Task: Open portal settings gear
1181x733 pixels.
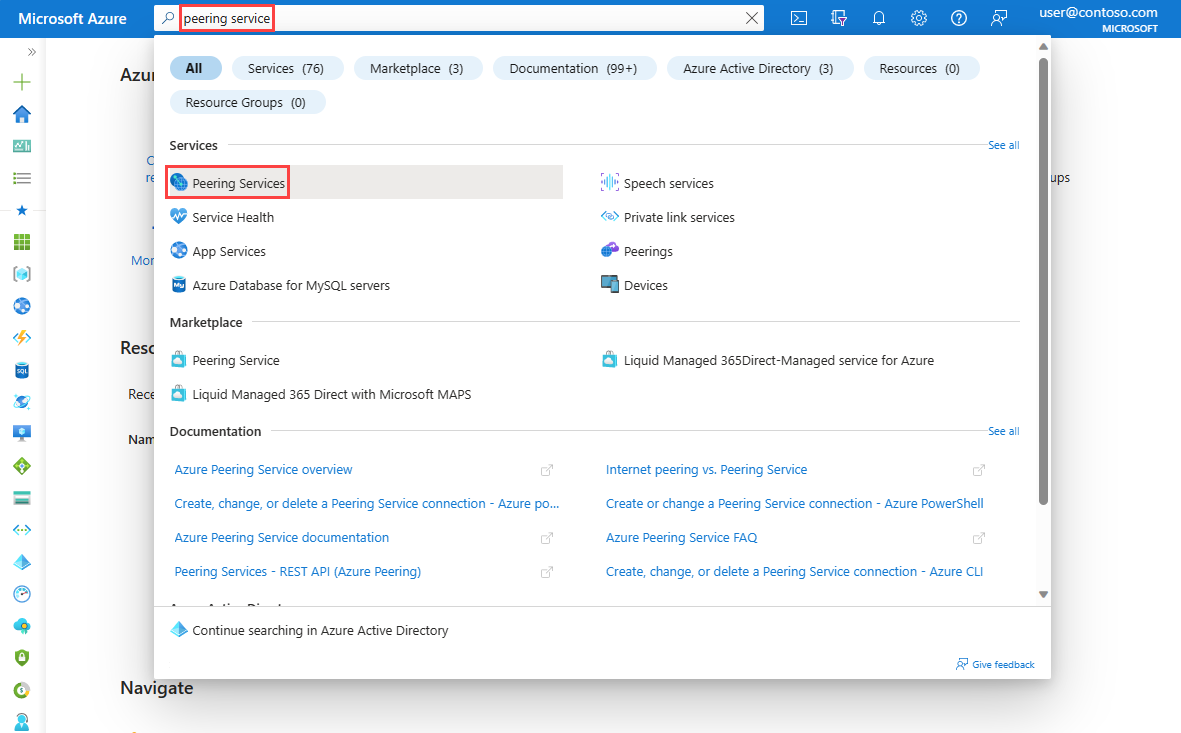Action: click(x=918, y=18)
